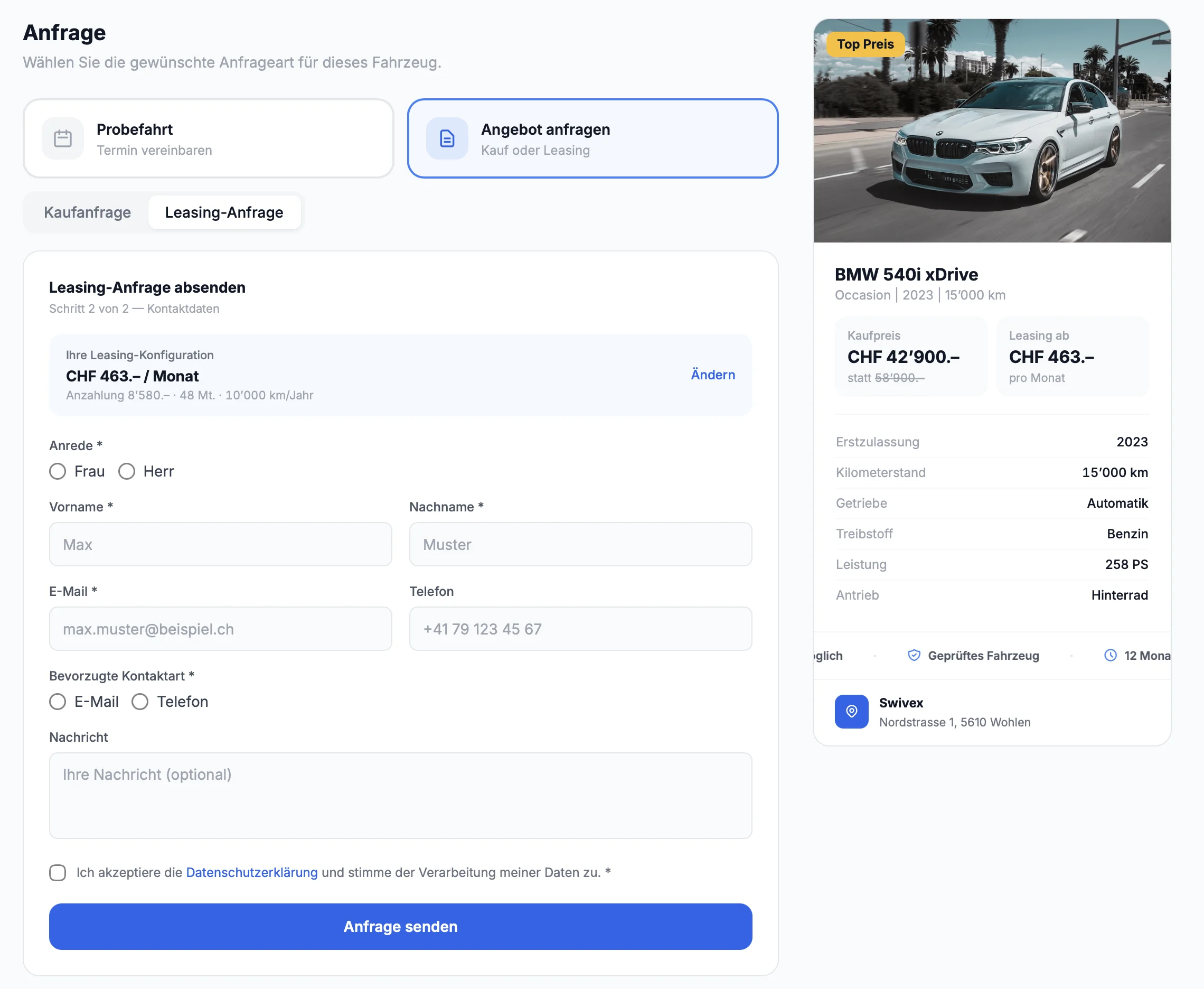Click the Nachricht text area
This screenshot has width=1204, height=989.
coord(400,795)
